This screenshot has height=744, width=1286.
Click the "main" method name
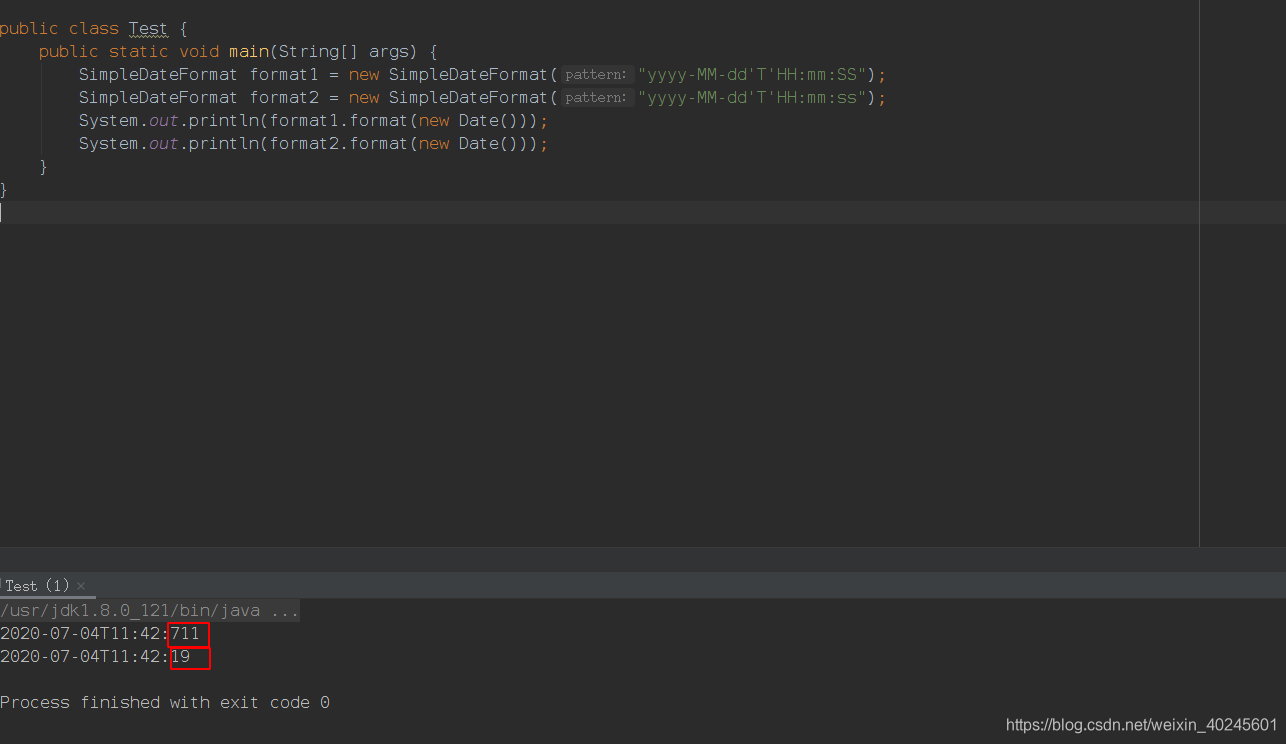[249, 52]
